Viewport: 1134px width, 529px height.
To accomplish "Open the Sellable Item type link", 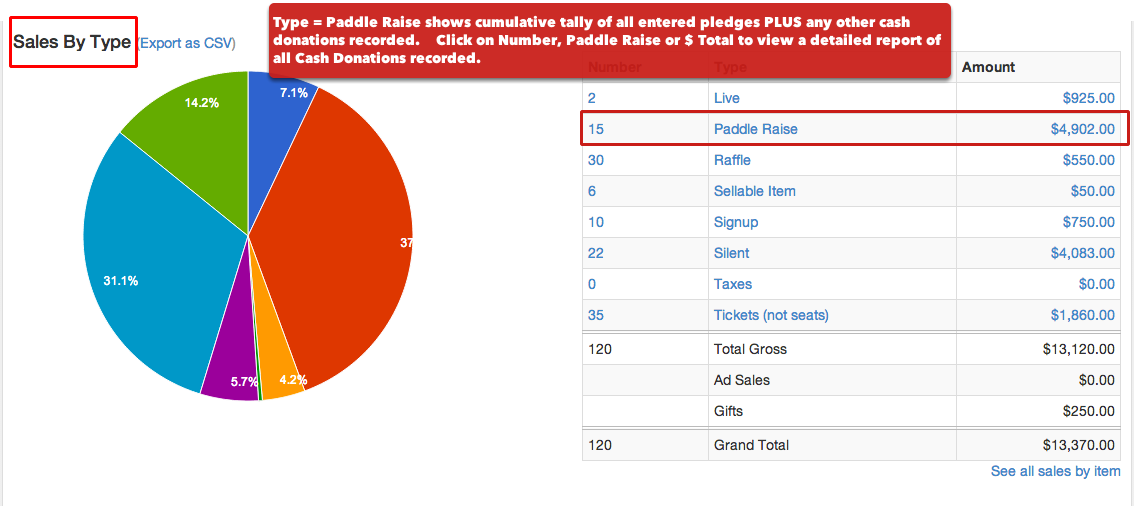I will pos(754,191).
